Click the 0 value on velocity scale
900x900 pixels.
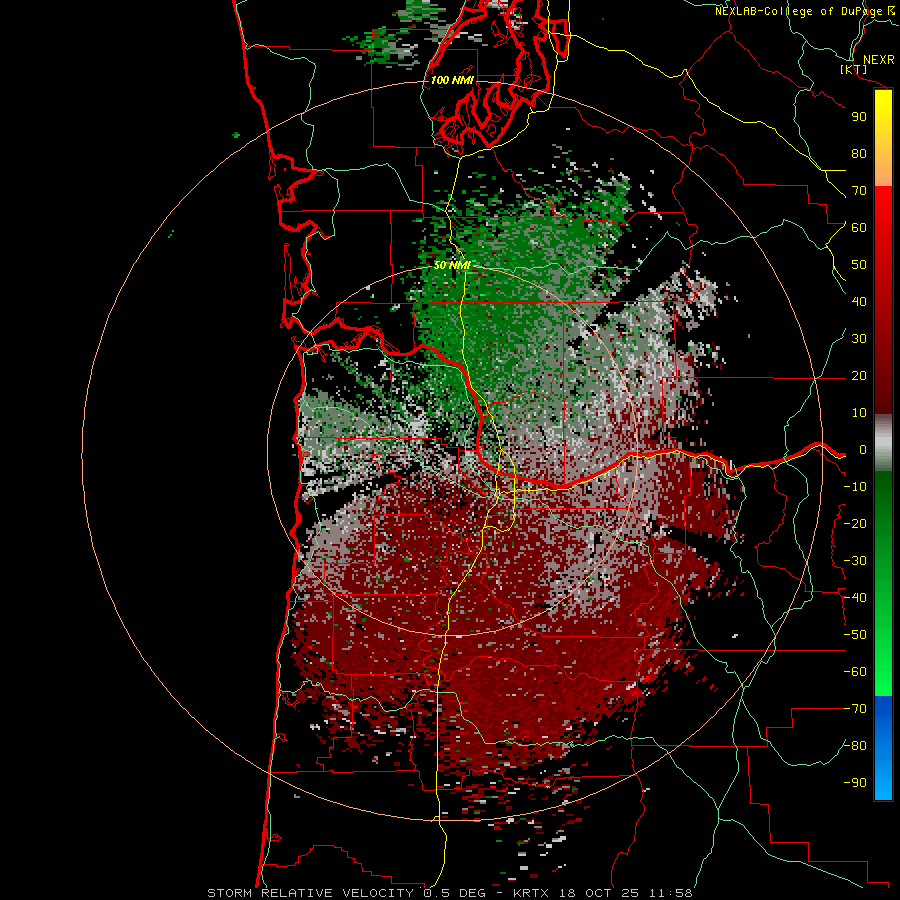863,450
